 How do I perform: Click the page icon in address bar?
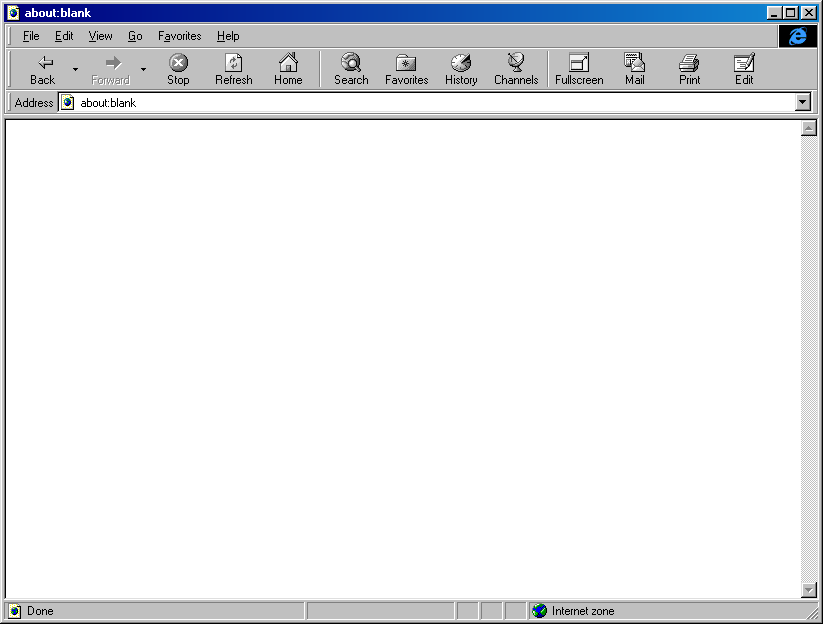tap(68, 102)
